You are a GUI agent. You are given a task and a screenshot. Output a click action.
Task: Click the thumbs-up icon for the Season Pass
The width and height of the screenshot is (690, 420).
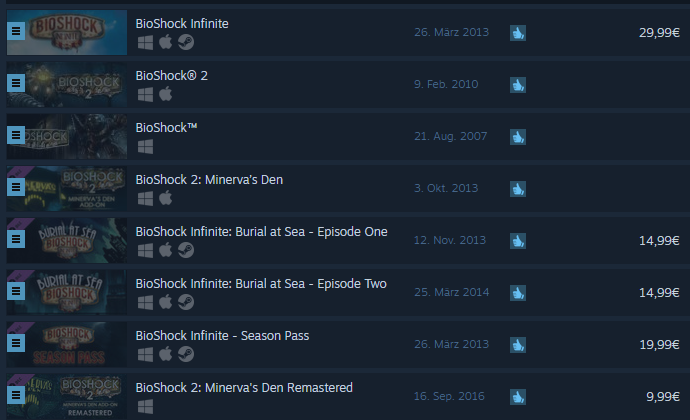click(x=518, y=344)
